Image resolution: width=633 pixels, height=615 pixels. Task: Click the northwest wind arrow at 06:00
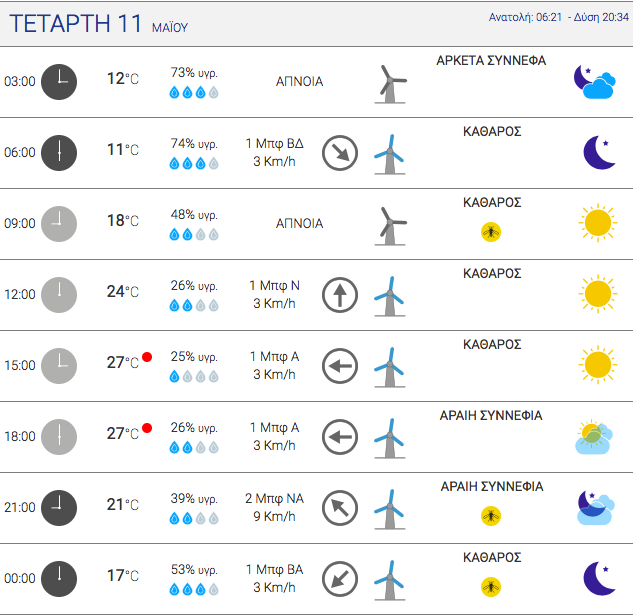coord(340,153)
